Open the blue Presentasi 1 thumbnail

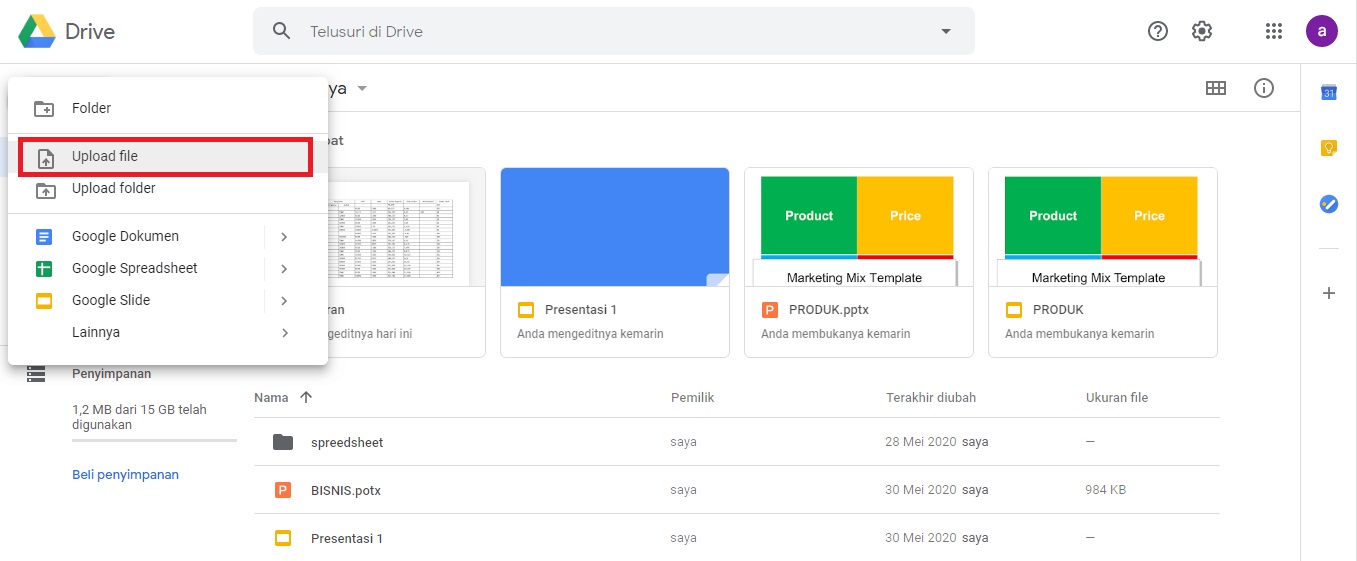pyautogui.click(x=615, y=227)
